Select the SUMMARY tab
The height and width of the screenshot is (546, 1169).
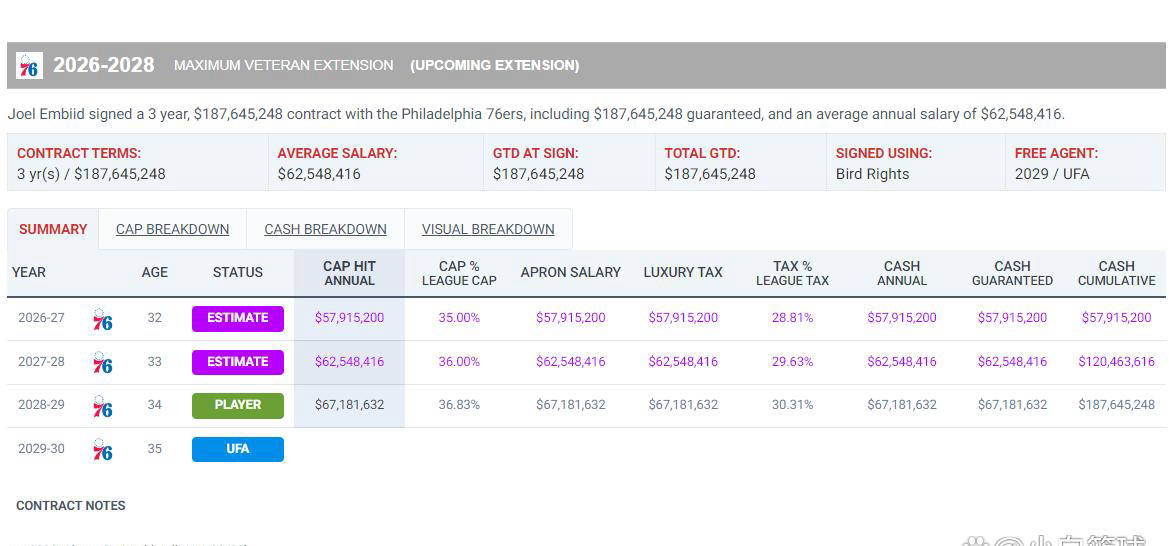point(53,229)
